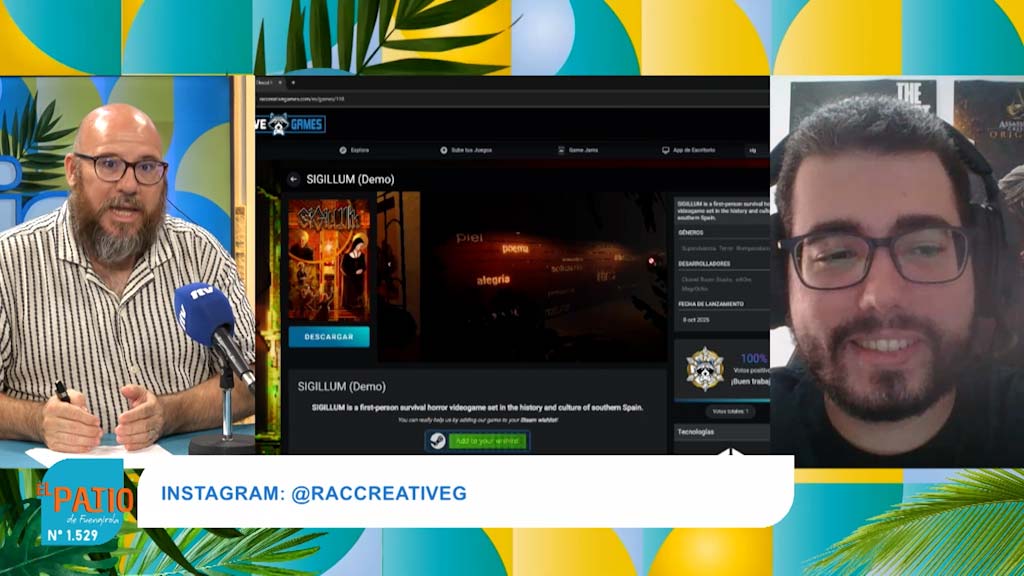Click the developer names under DESARROLLADORES
This screenshot has width=1024, height=576.
click(x=716, y=283)
